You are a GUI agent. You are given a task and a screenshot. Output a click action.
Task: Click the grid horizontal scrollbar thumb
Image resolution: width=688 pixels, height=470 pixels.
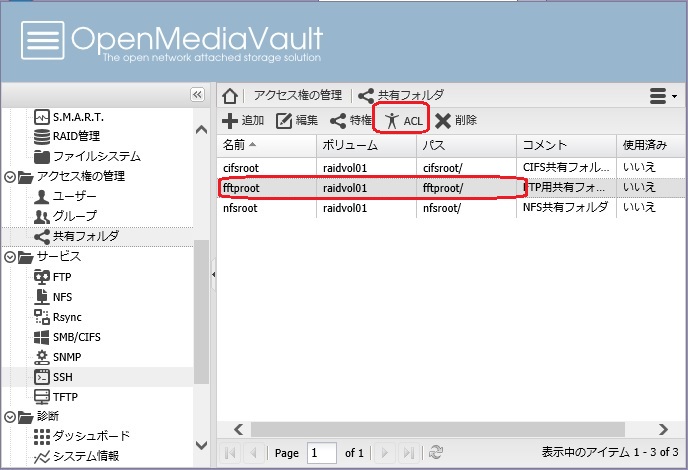pyautogui.click(x=437, y=430)
